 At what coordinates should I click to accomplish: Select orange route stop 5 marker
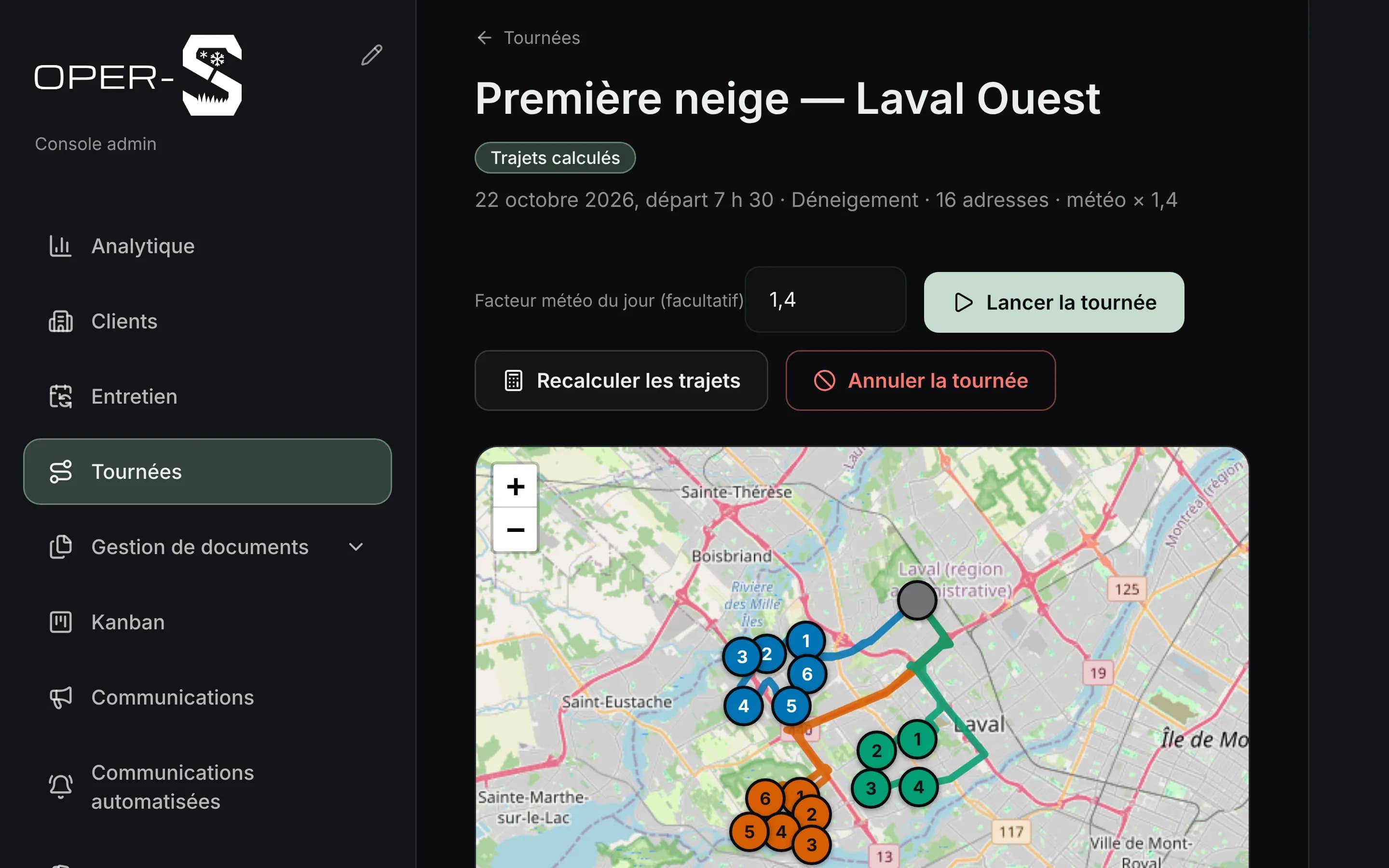749,832
